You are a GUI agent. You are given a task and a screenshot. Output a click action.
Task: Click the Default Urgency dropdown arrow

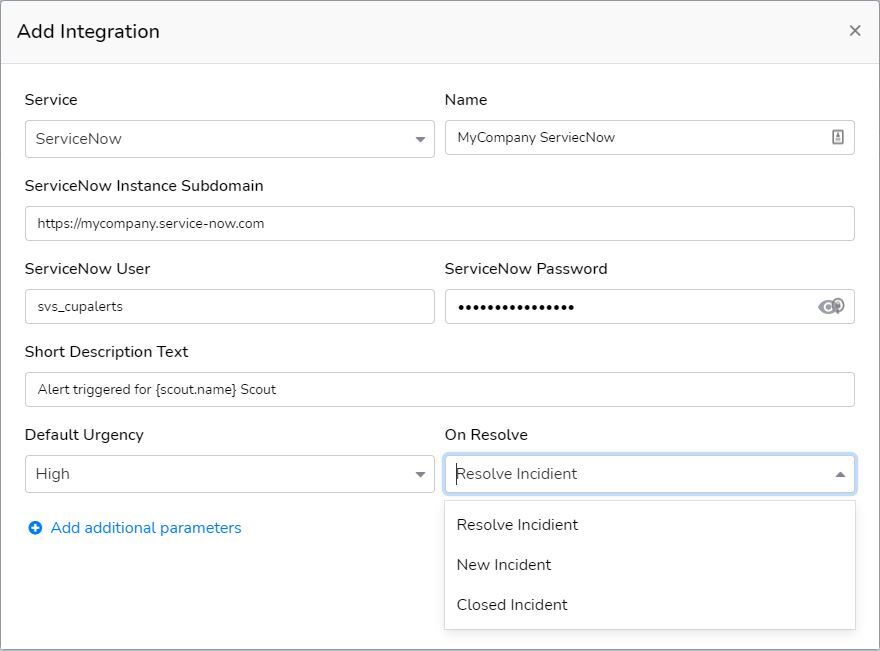coord(420,475)
